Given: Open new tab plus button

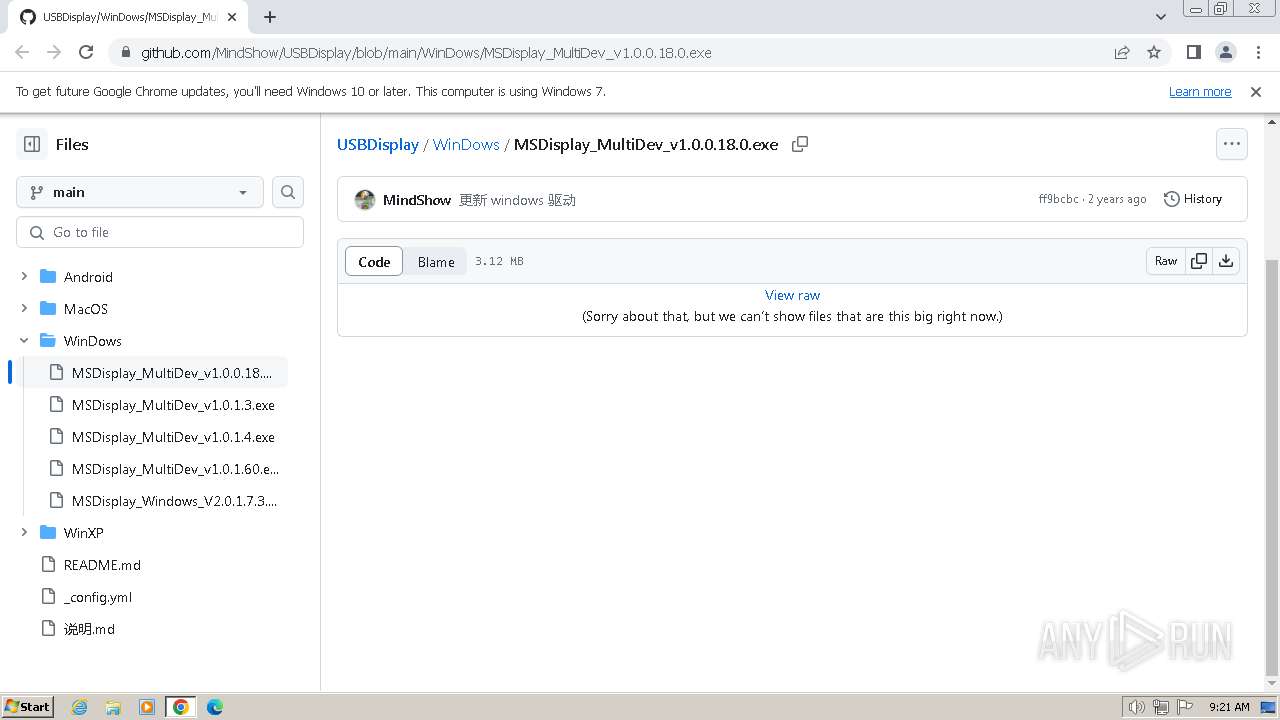Looking at the screenshot, I should pos(270,17).
